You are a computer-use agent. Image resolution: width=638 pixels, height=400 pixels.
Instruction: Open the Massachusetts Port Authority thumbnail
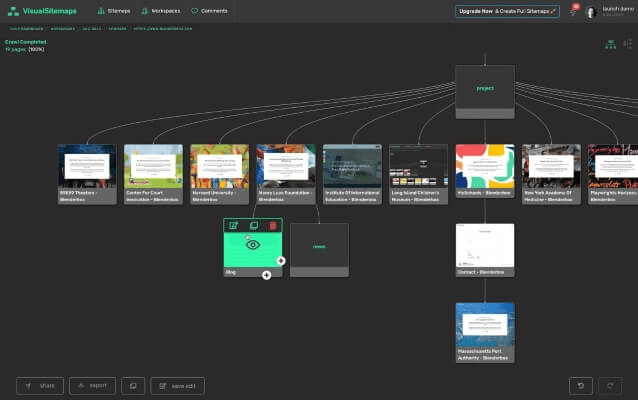pyautogui.click(x=485, y=325)
